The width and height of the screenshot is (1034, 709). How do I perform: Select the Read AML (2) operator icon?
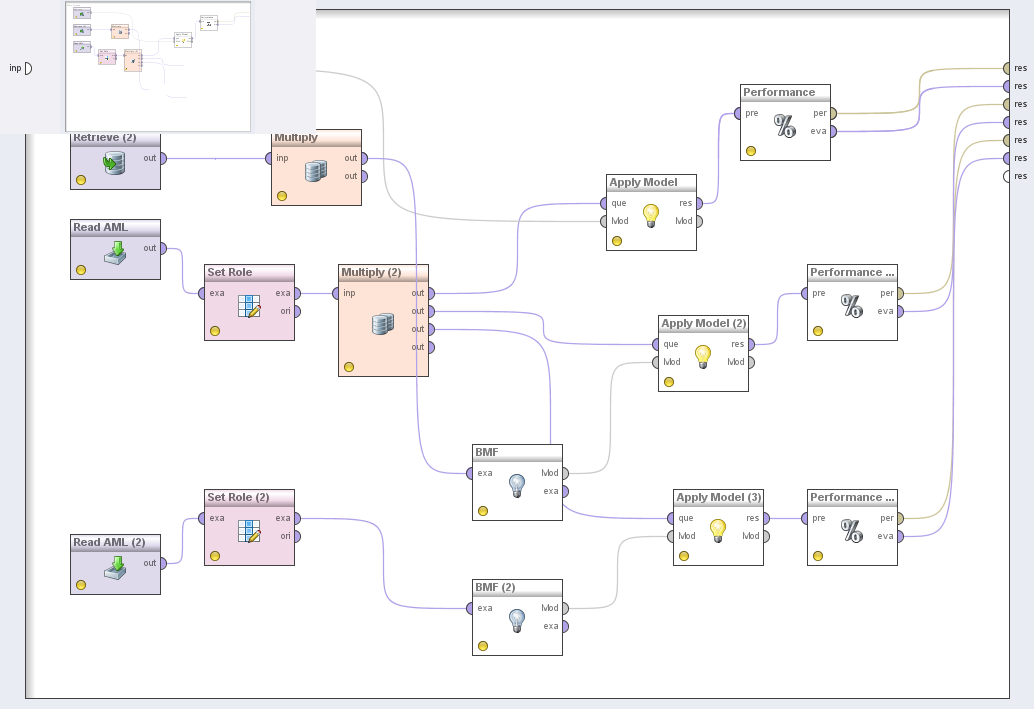tap(116, 568)
